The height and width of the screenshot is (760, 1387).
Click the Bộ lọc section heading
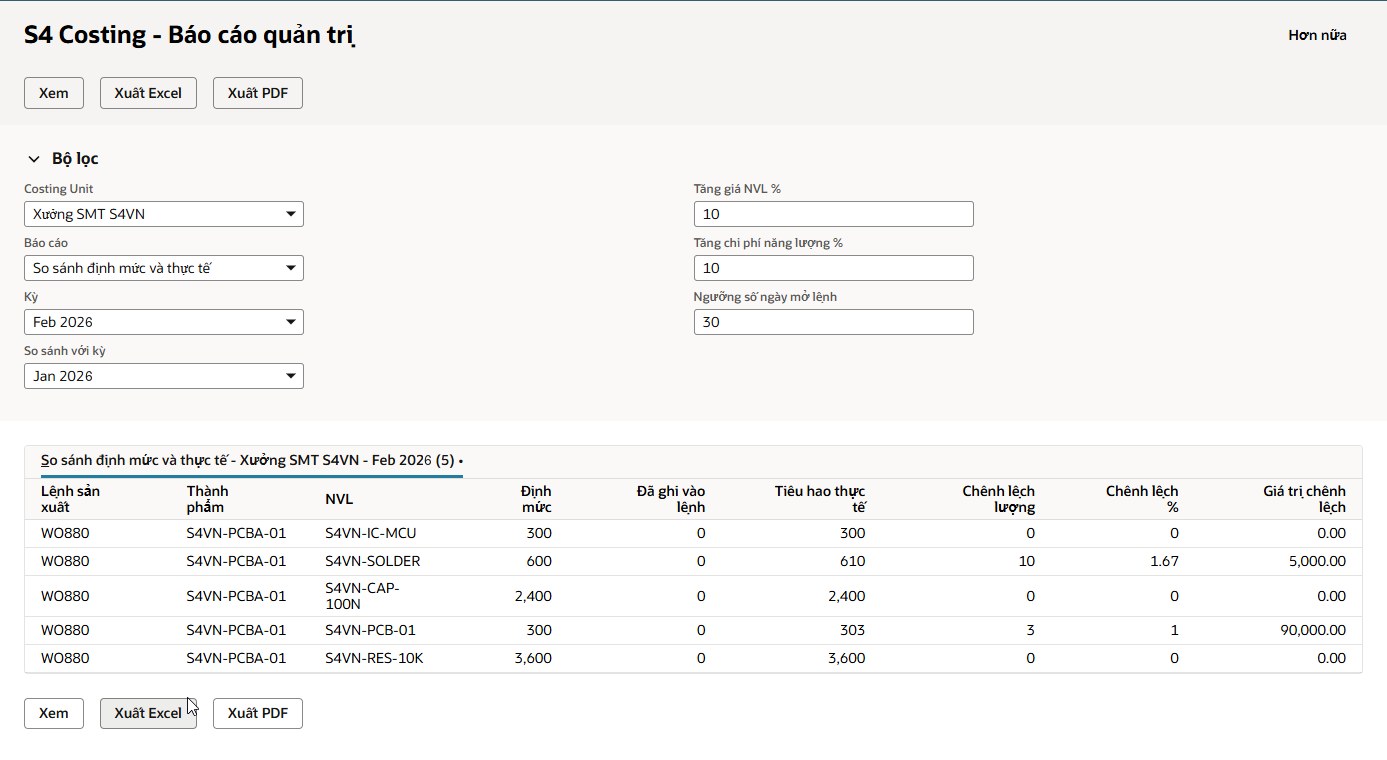75,159
